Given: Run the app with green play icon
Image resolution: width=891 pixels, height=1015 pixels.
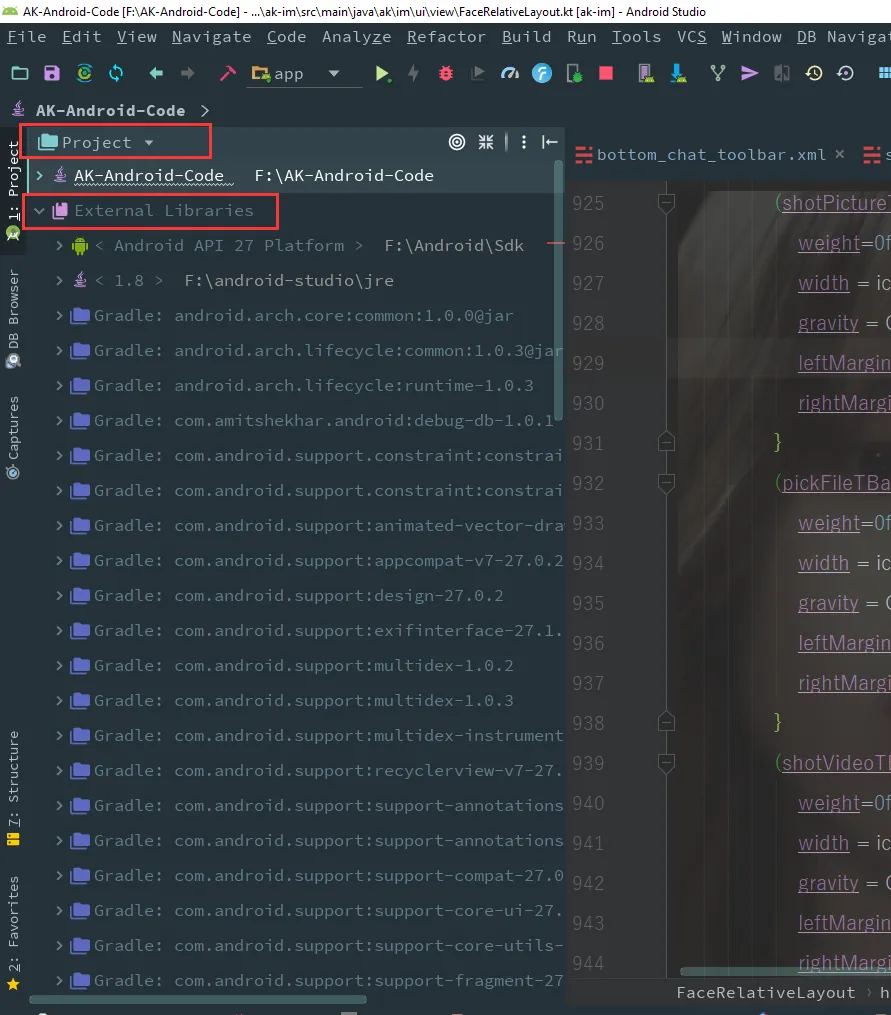Looking at the screenshot, I should [383, 74].
